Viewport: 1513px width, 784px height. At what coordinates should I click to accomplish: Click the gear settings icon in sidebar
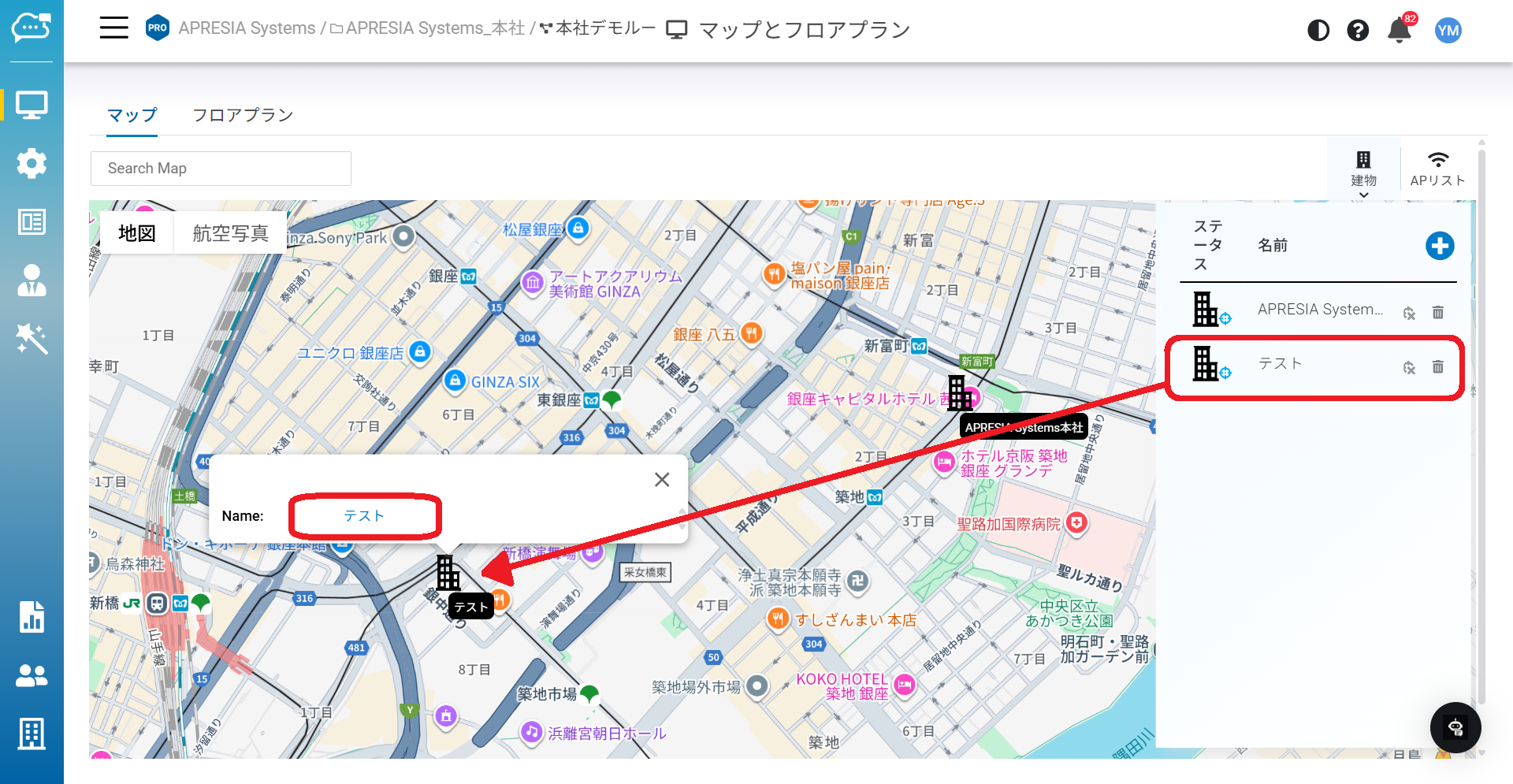[x=32, y=163]
